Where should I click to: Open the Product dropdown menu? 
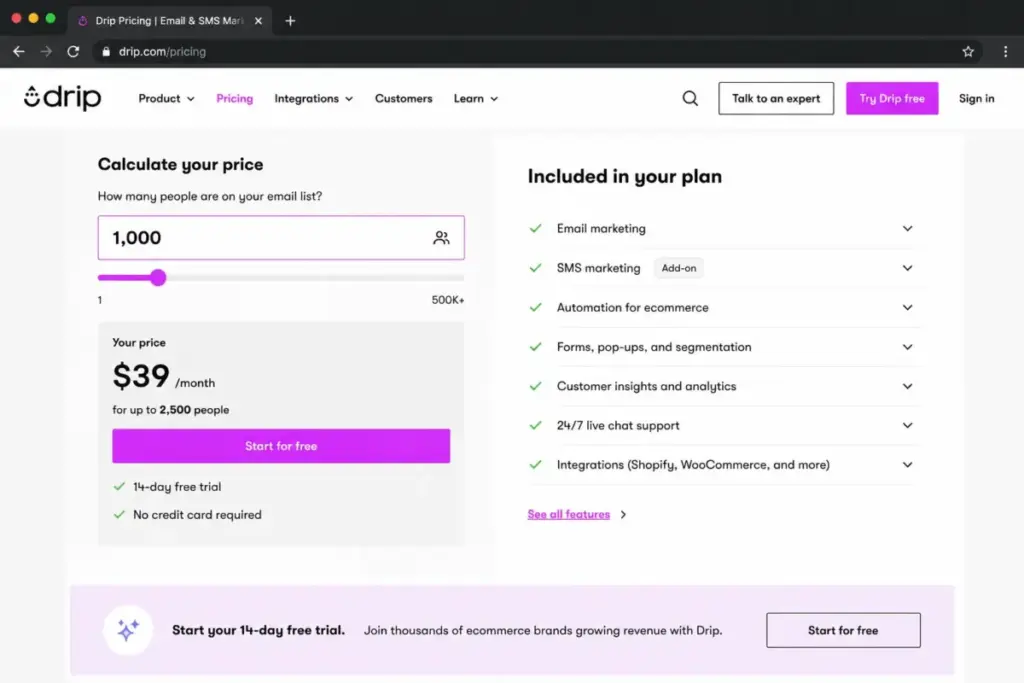[x=167, y=99]
